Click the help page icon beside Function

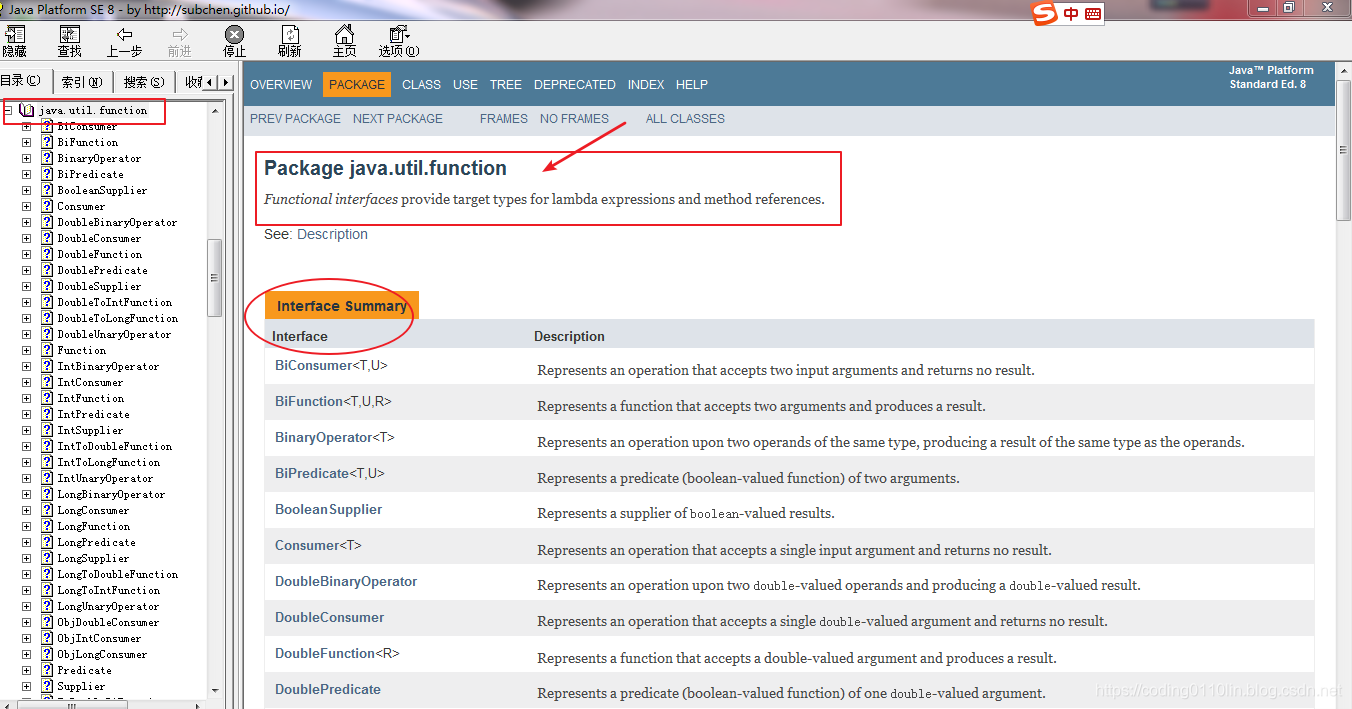tap(47, 350)
